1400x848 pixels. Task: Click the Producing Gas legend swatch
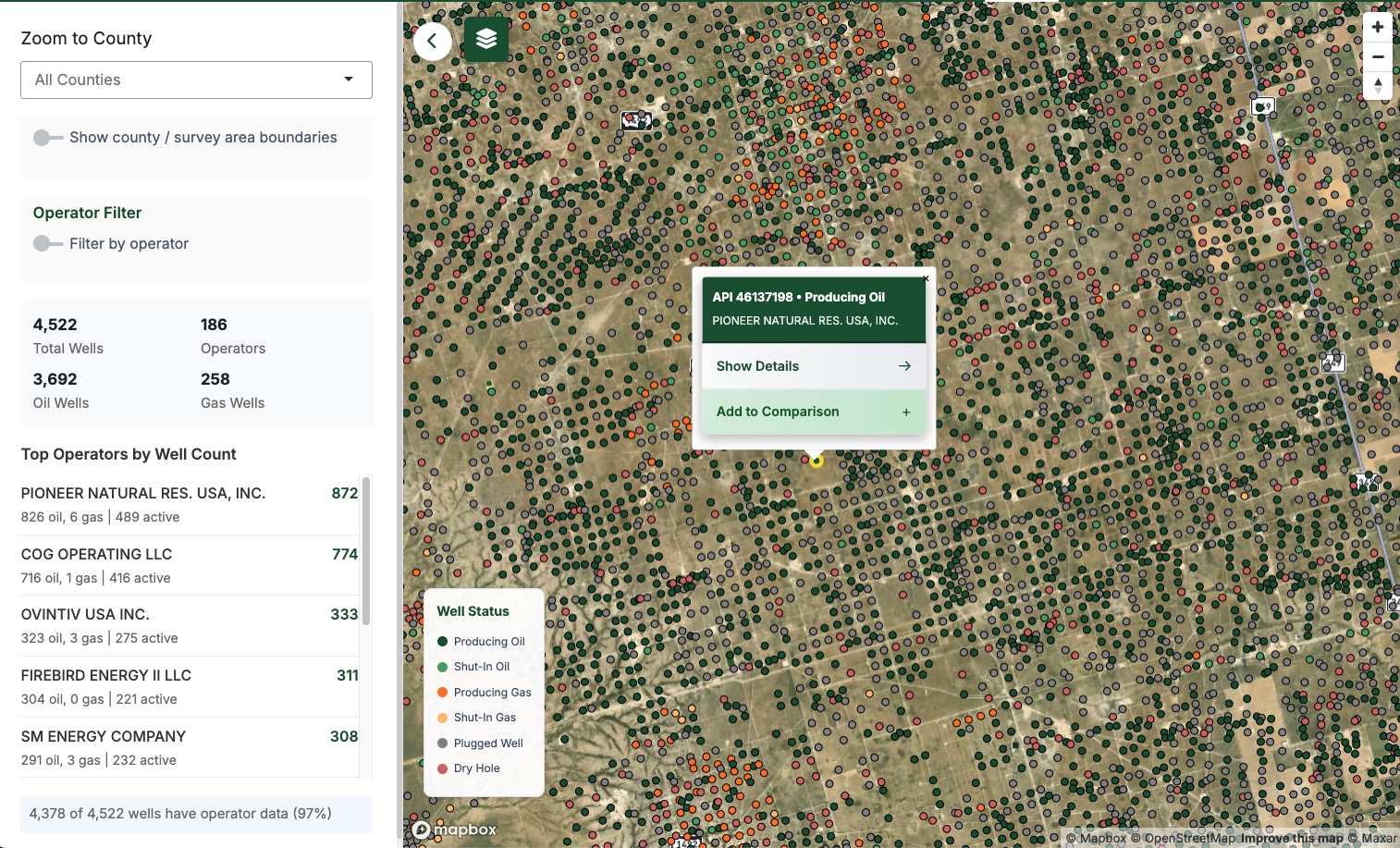tap(442, 692)
